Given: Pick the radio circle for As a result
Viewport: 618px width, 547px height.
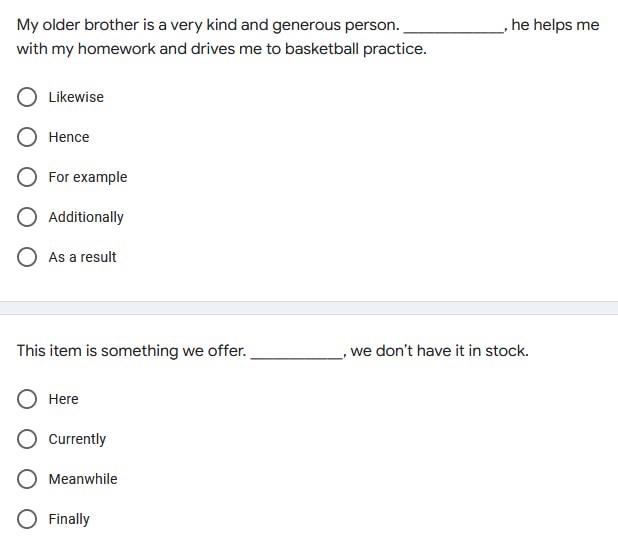Looking at the screenshot, I should [27, 257].
